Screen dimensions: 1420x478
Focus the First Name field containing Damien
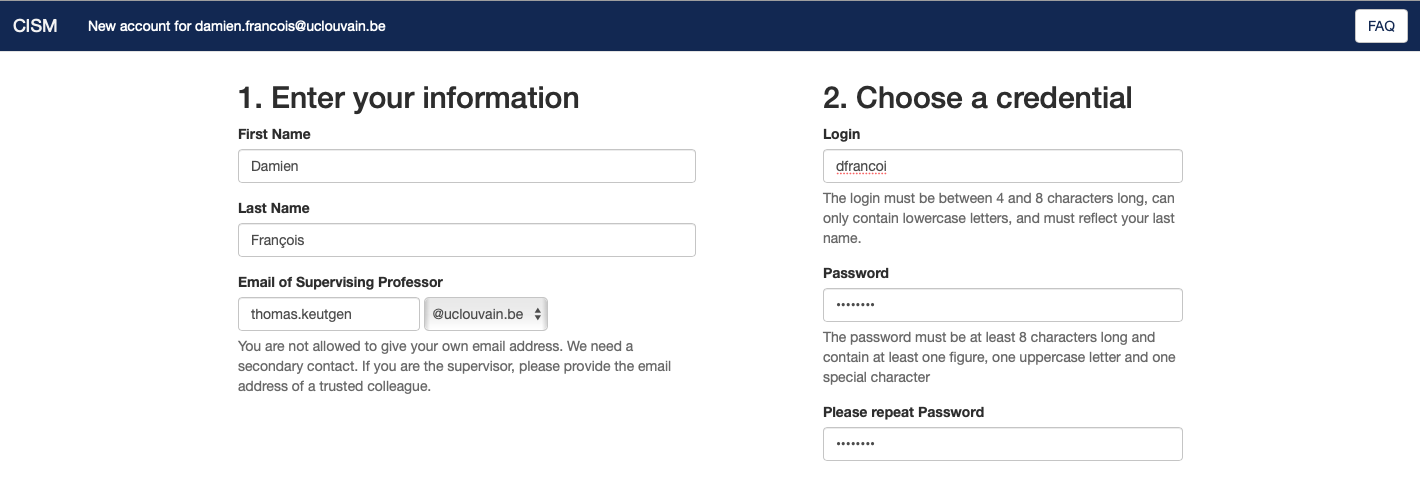point(466,166)
